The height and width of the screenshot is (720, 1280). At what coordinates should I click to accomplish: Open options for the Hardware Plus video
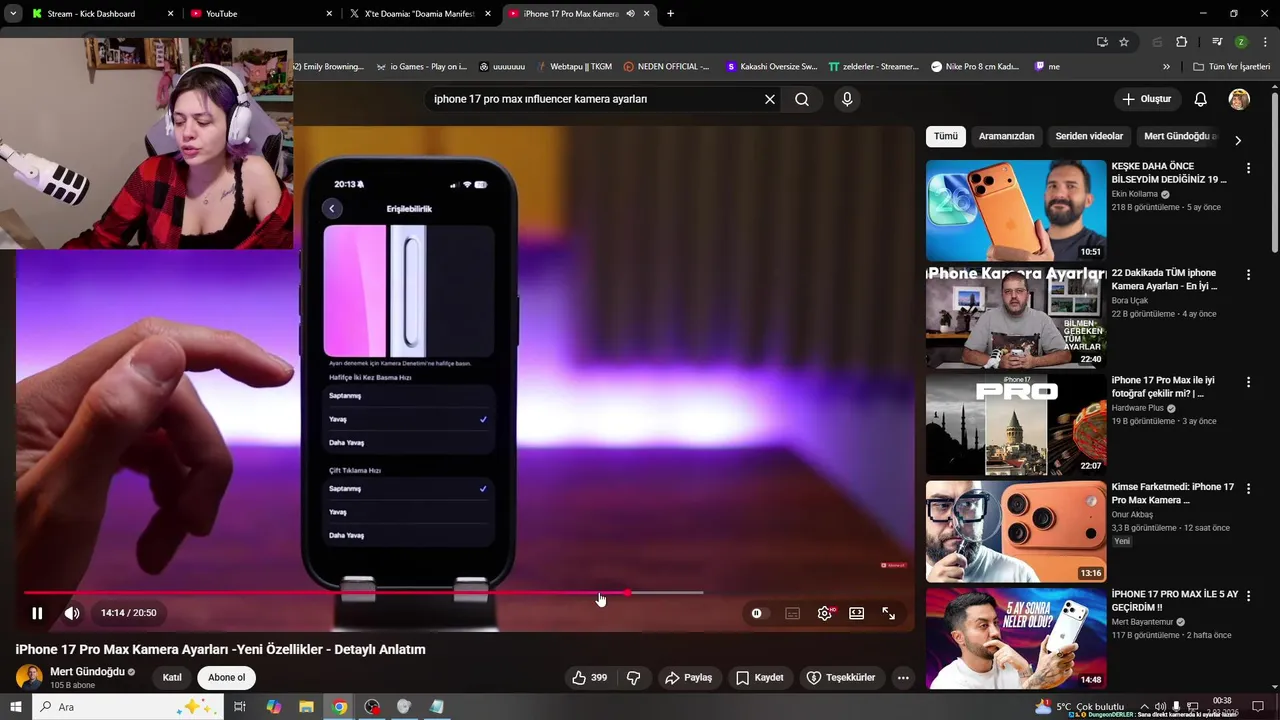[x=1248, y=382]
